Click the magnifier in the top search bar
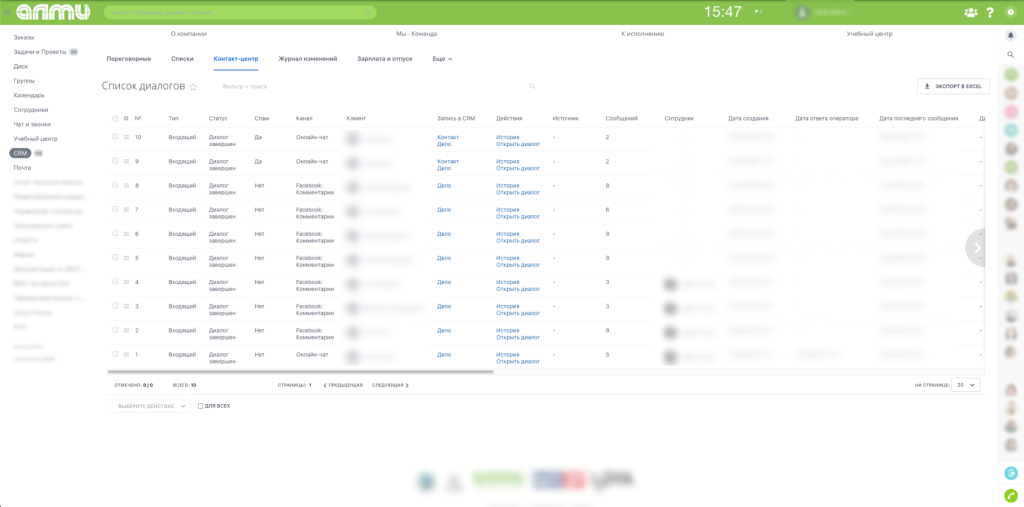The height and width of the screenshot is (507, 1024). coord(368,12)
